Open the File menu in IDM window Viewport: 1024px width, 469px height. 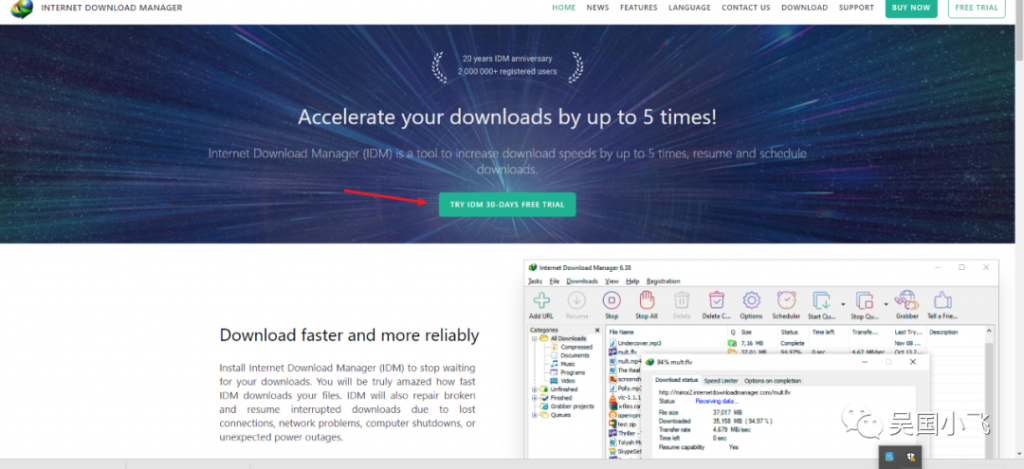pos(554,281)
